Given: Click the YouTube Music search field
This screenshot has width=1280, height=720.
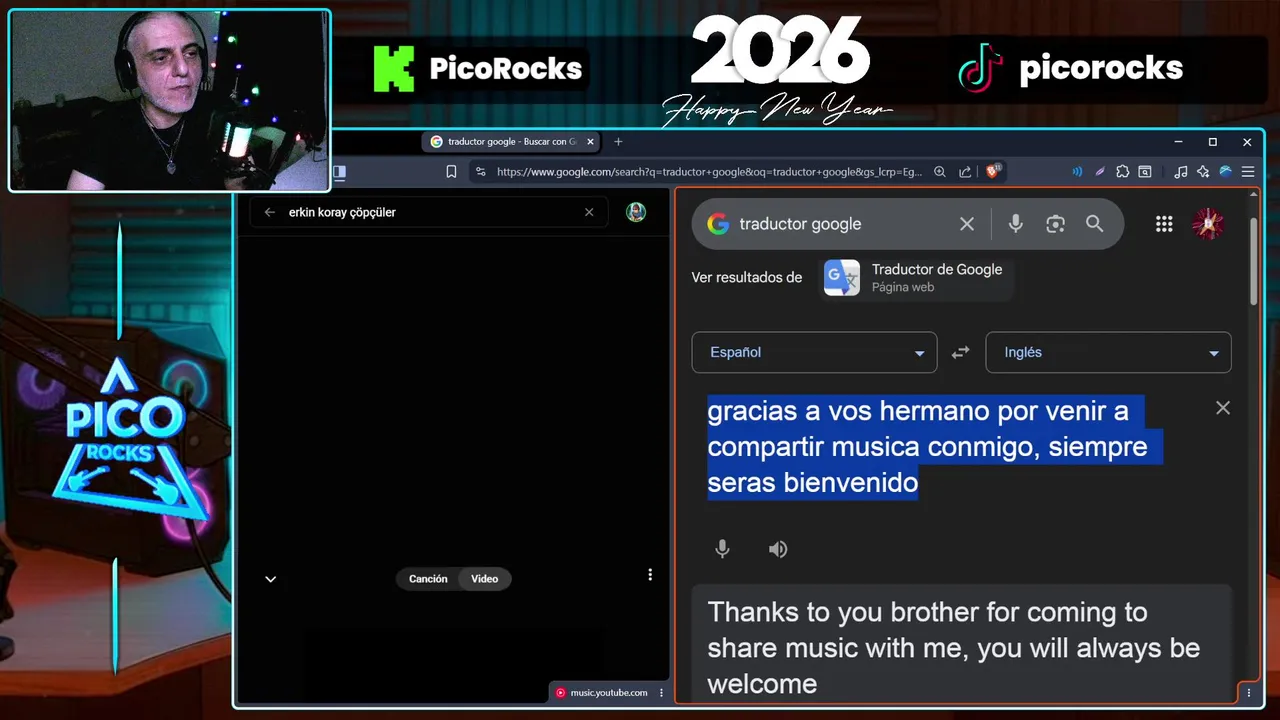Looking at the screenshot, I should pyautogui.click(x=430, y=212).
